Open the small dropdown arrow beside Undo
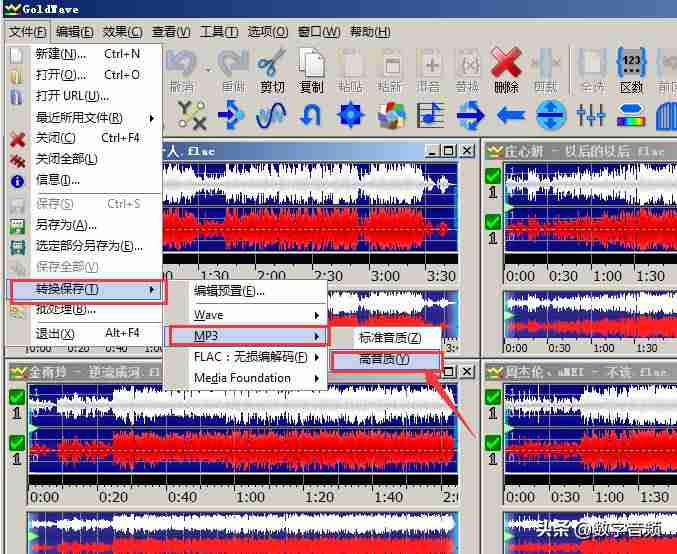This screenshot has height=554, width=677. 209,69
